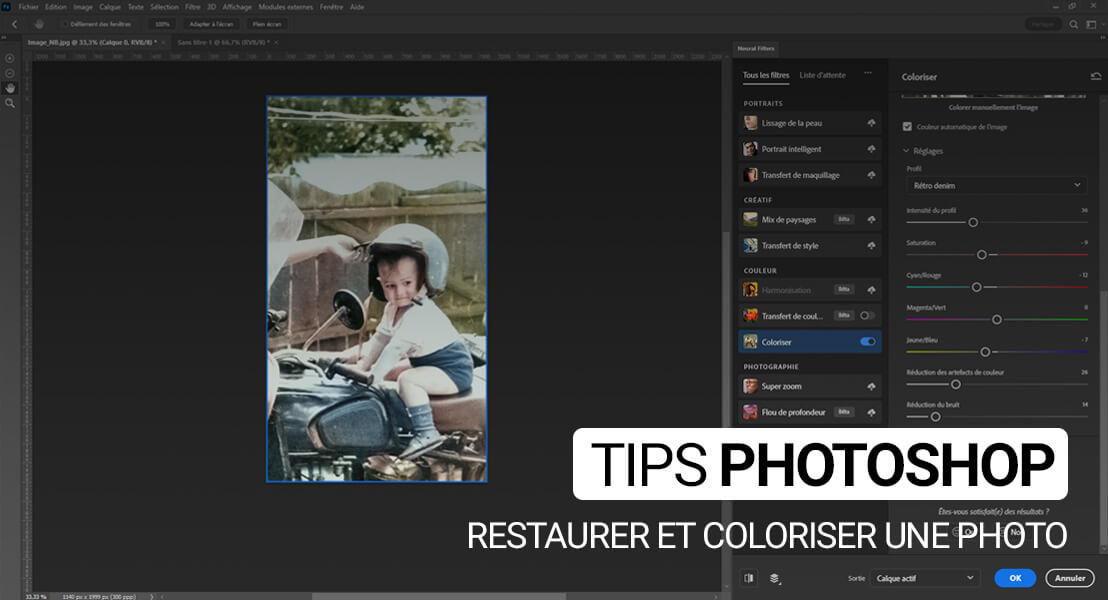Screen dimensions: 1108x600
Task: Enable the Transfert de couleur filter toggle
Action: [867, 316]
